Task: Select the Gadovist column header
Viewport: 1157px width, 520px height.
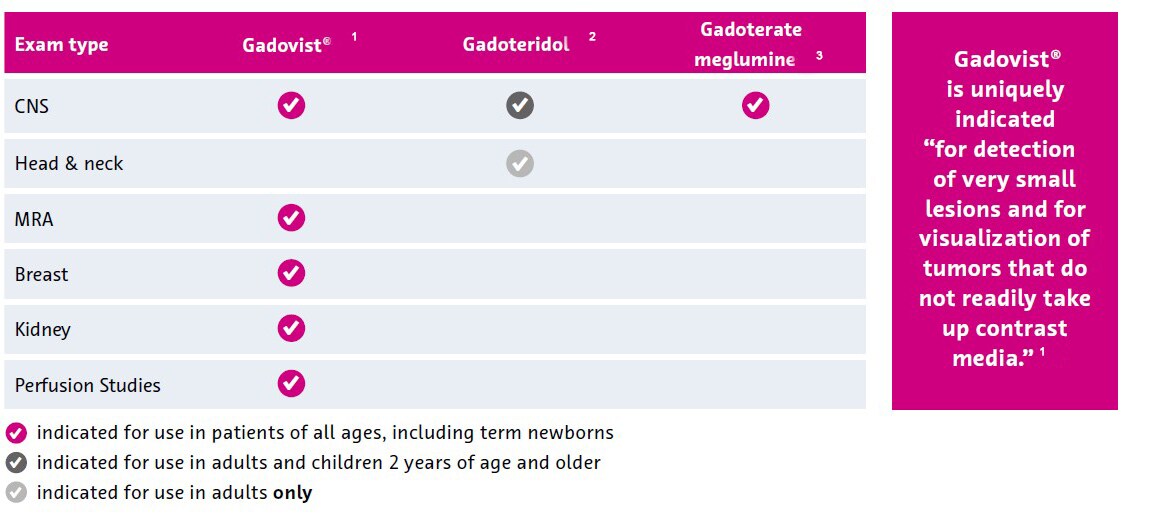Action: pos(286,44)
